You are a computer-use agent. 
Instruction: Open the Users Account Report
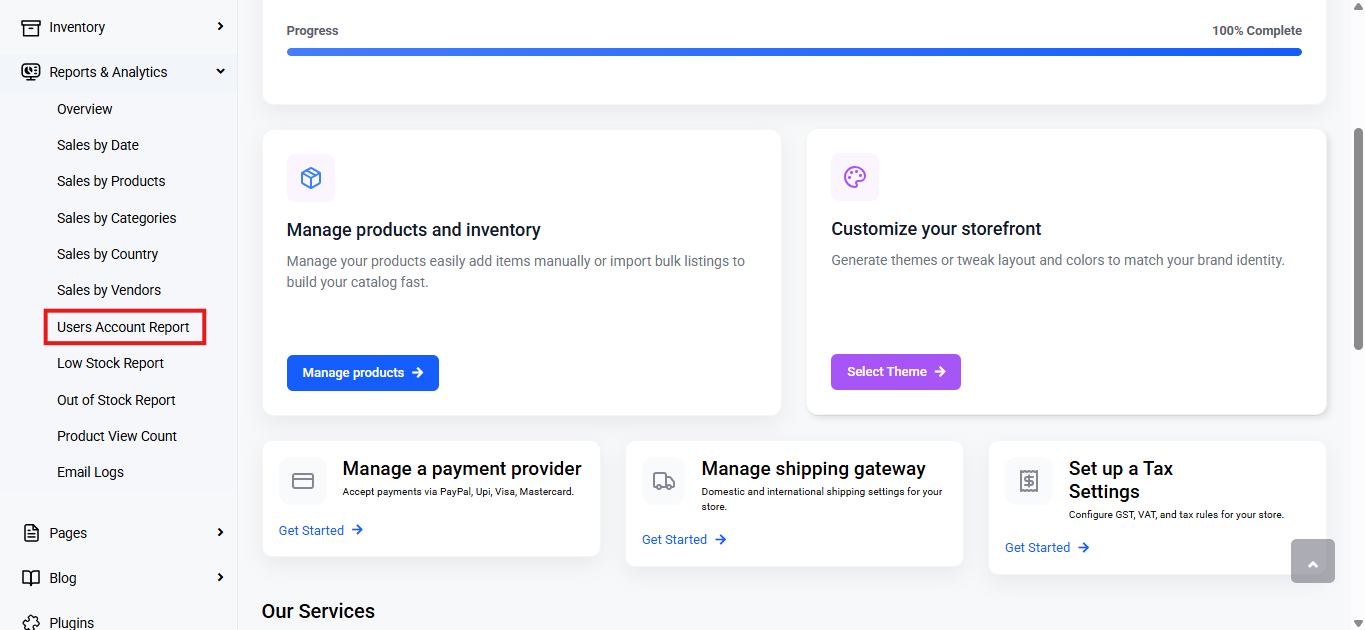123,327
